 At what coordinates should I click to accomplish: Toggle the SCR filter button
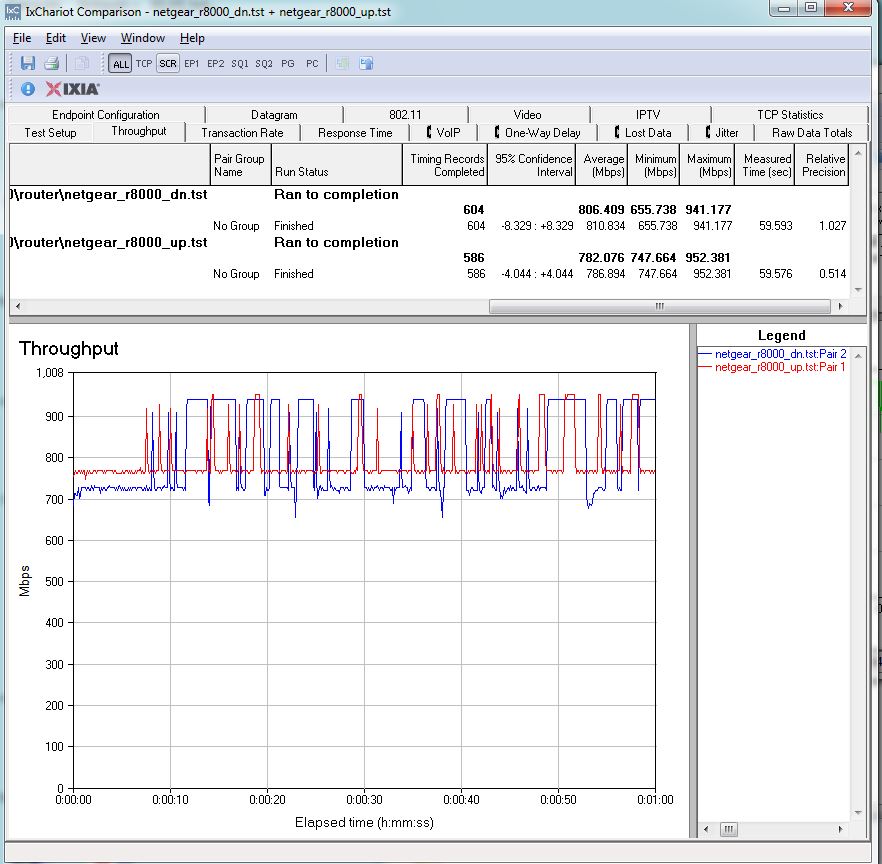coord(168,64)
